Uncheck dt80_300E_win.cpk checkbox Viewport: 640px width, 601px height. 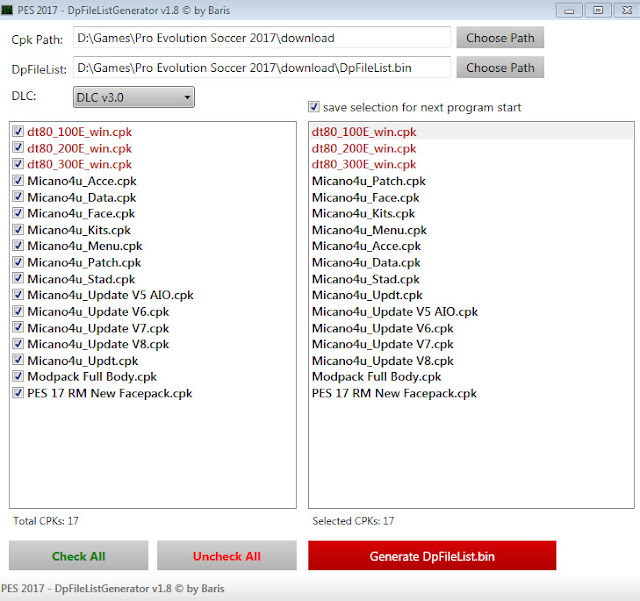click(18, 164)
